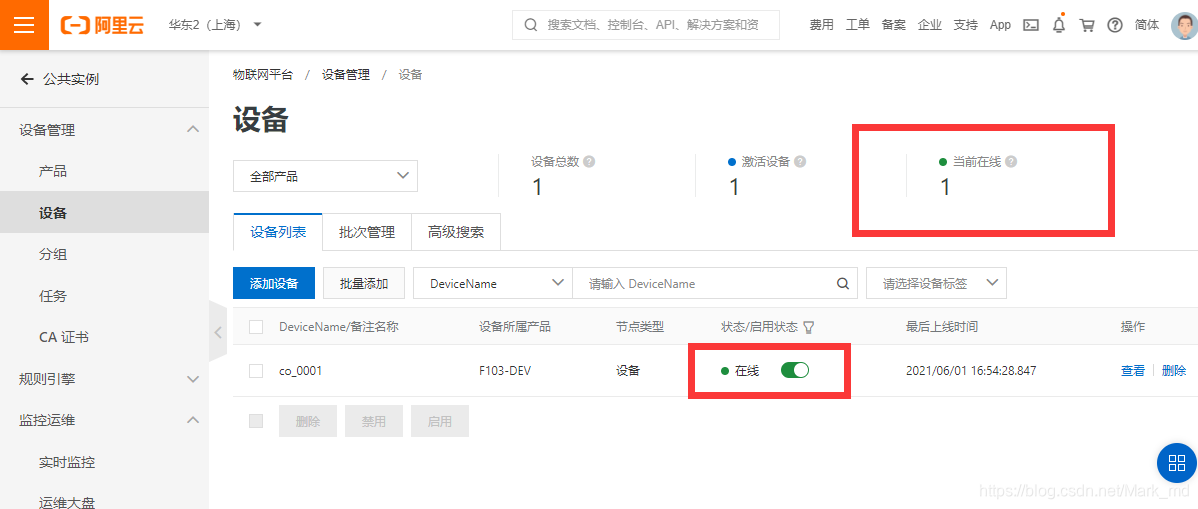Show the 当前在线 help tooltip icon
Image resolution: width=1198 pixels, height=509 pixels.
1011,162
